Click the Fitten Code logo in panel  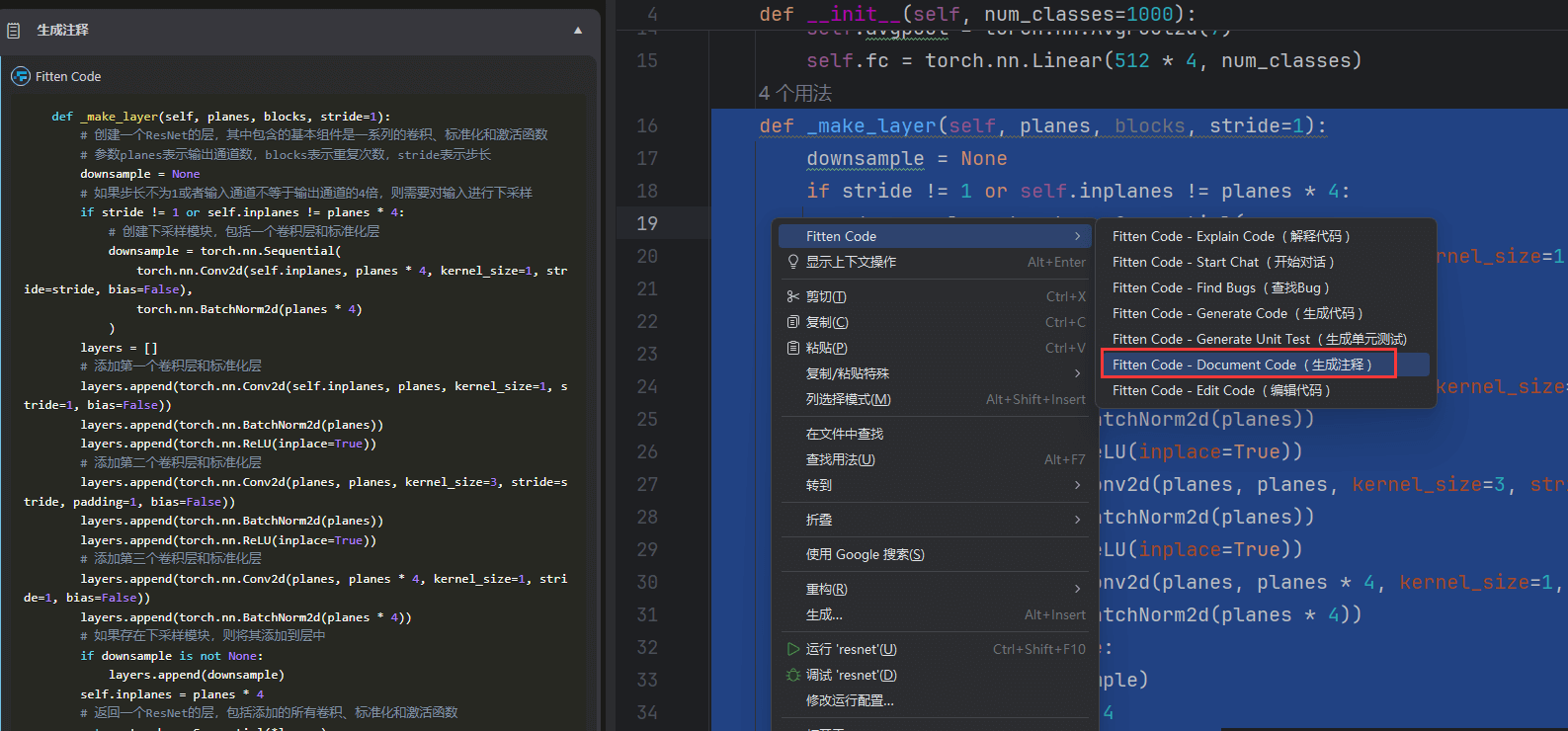(x=21, y=76)
